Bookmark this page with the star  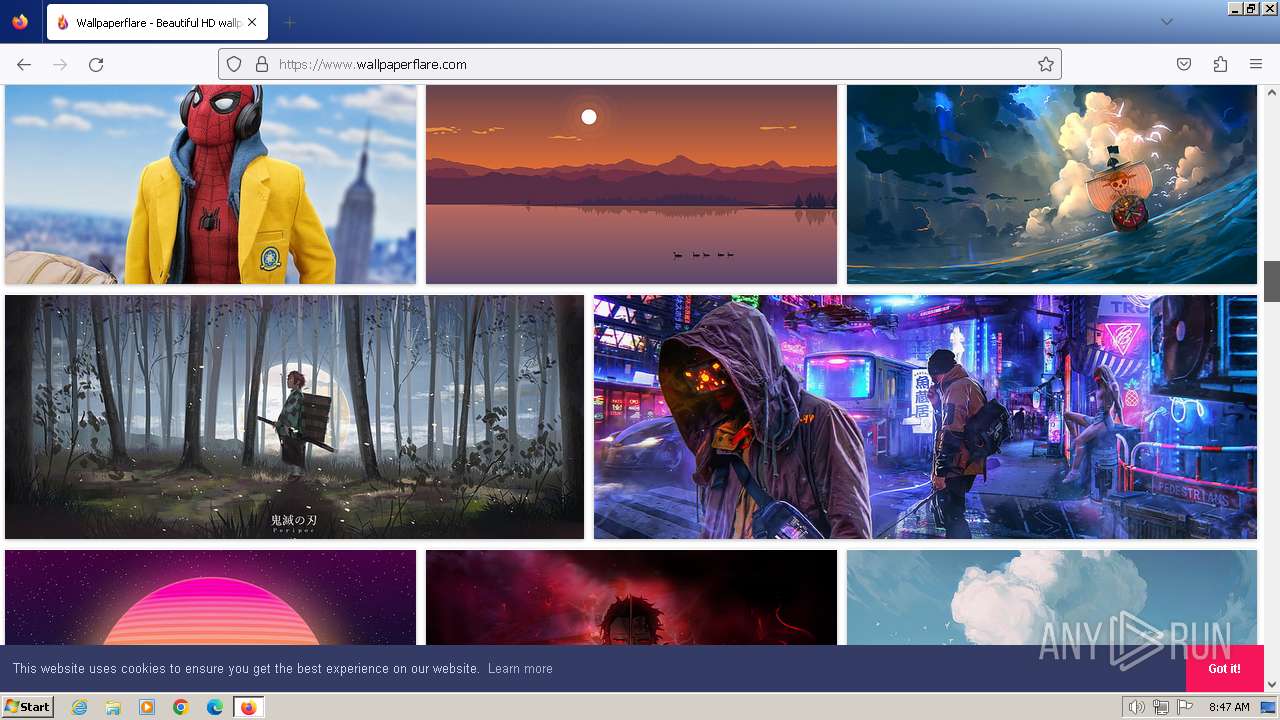click(1046, 64)
